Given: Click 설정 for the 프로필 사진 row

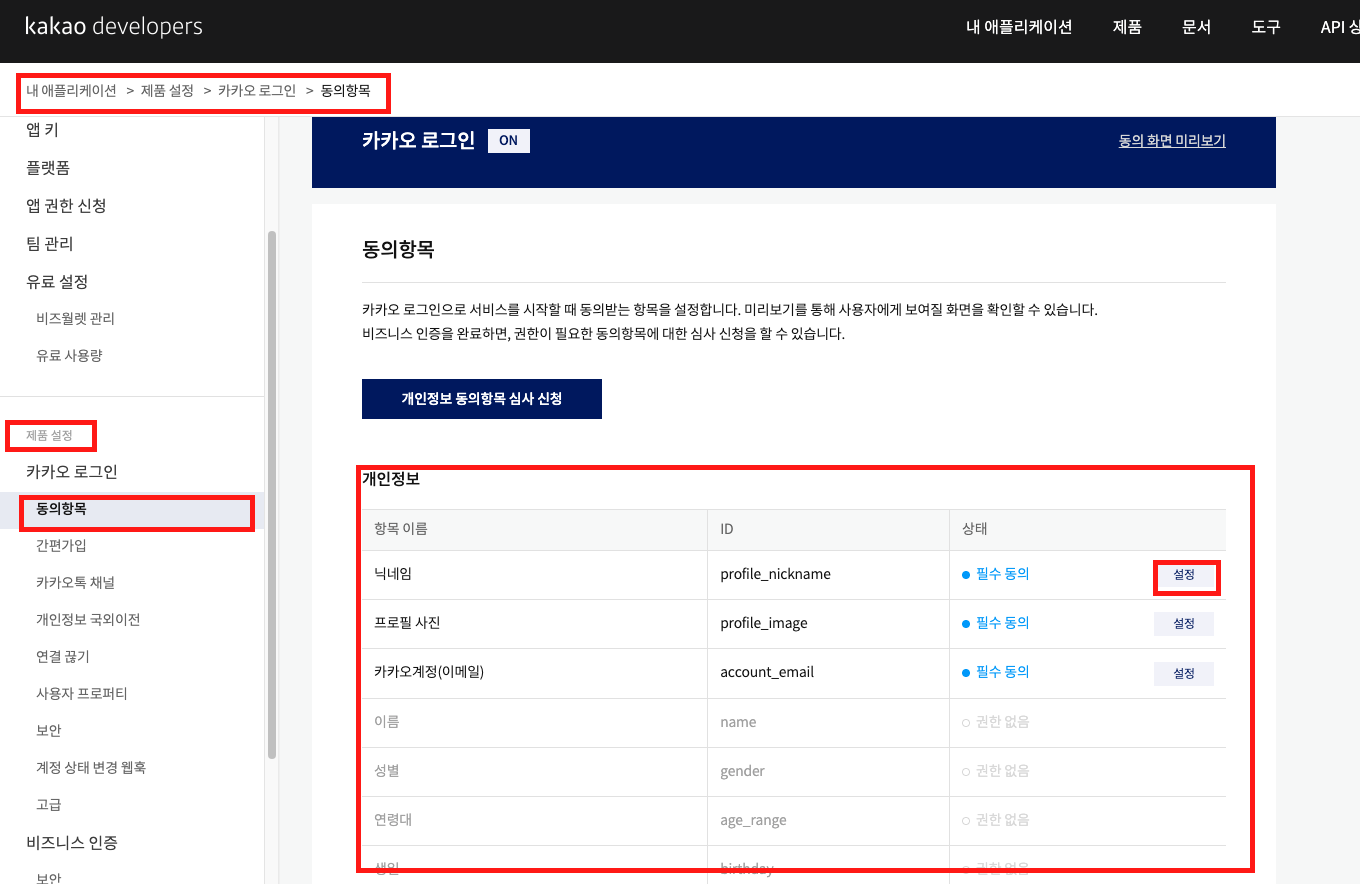Looking at the screenshot, I should tap(1184, 623).
